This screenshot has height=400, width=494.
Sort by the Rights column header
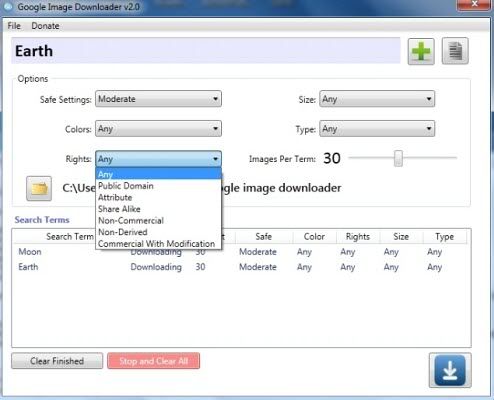tap(358, 237)
